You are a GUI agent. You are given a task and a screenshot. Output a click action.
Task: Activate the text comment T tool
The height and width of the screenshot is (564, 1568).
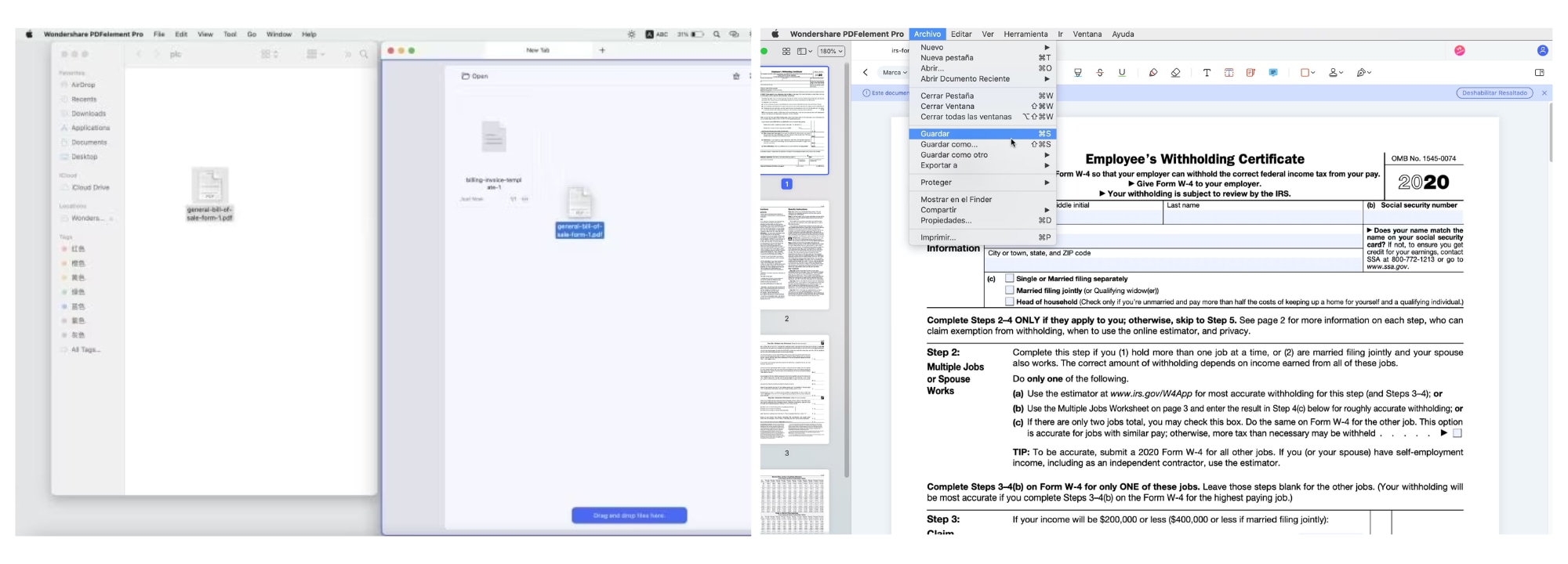pyautogui.click(x=1207, y=73)
